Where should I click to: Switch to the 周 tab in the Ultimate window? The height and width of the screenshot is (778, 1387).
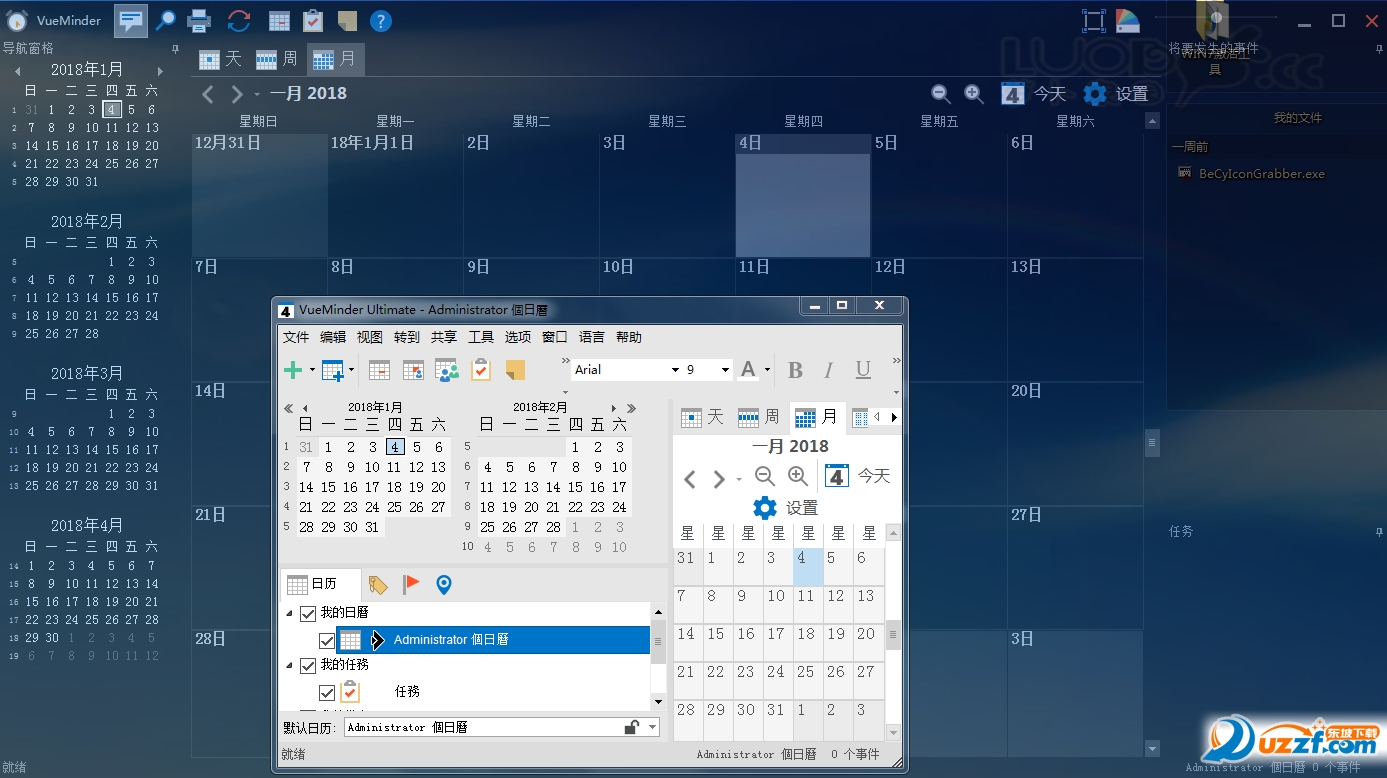(x=758, y=417)
